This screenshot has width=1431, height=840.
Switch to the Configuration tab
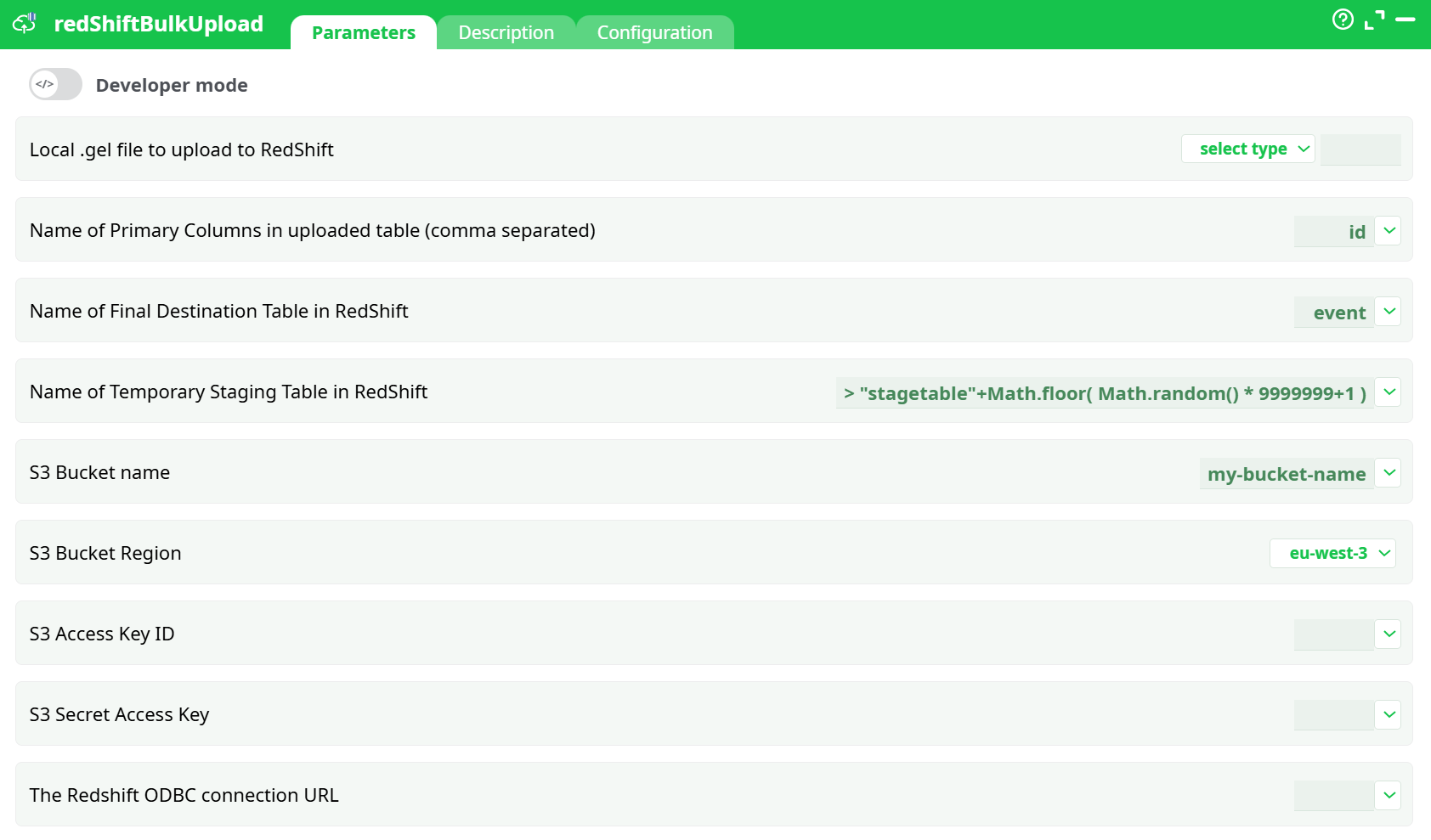pyautogui.click(x=654, y=32)
